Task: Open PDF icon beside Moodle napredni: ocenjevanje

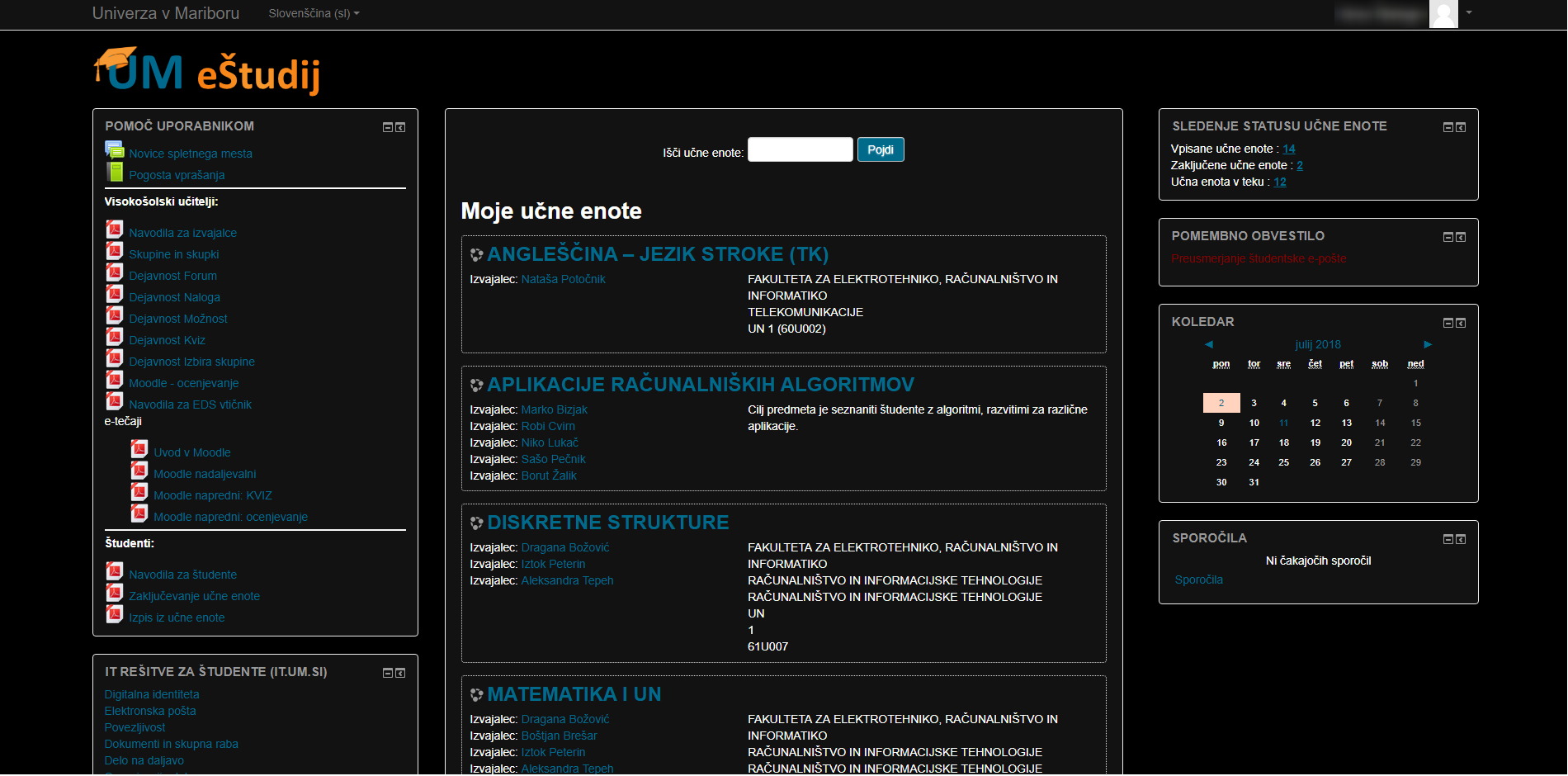Action: (x=139, y=513)
